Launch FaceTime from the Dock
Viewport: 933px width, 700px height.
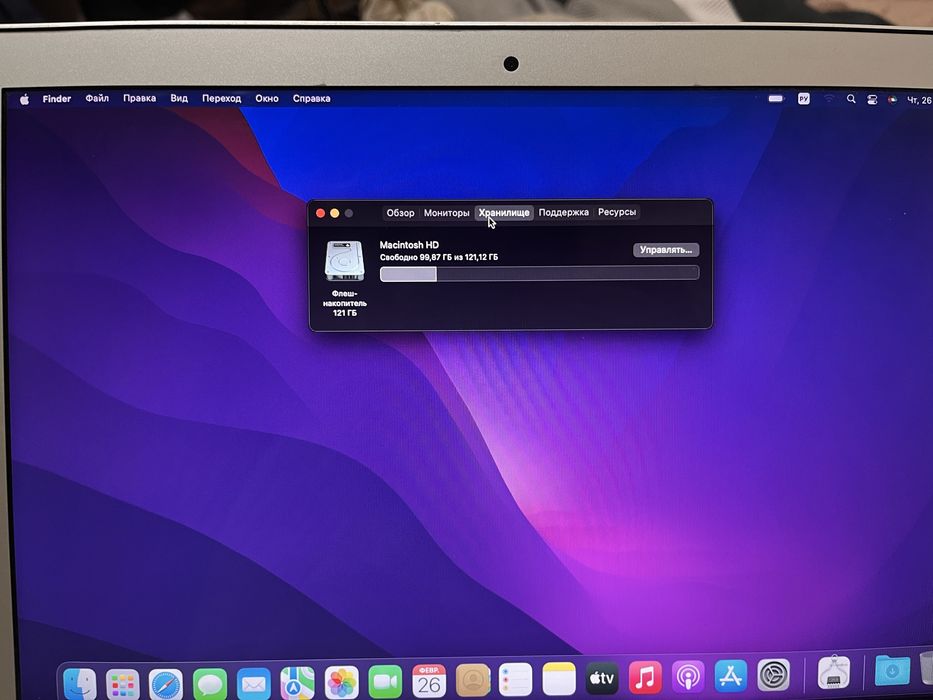pos(385,682)
